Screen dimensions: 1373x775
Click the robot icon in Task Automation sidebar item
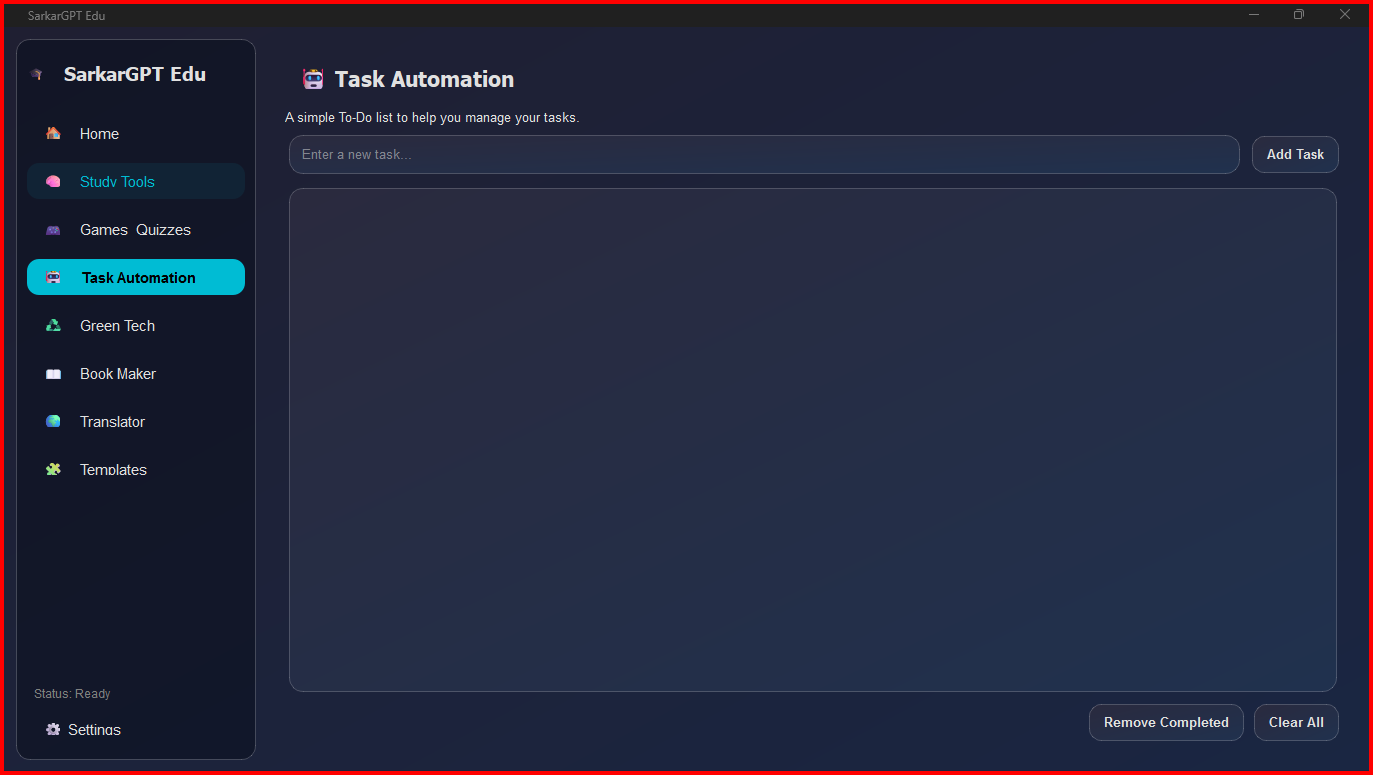click(53, 277)
